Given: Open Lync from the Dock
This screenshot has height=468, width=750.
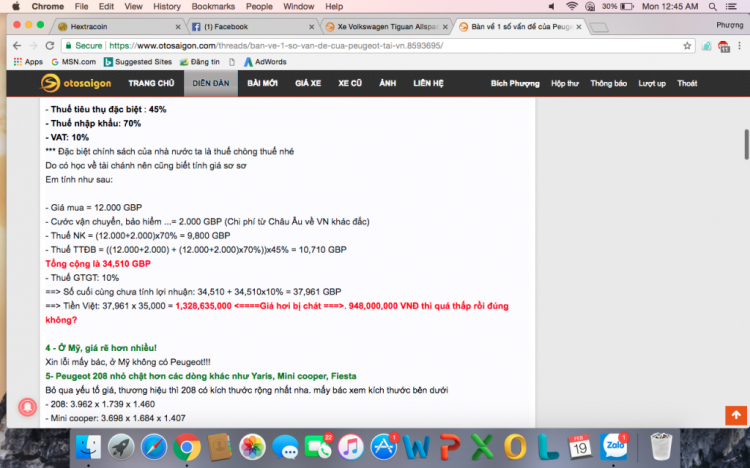Looking at the screenshot, I should [x=547, y=447].
